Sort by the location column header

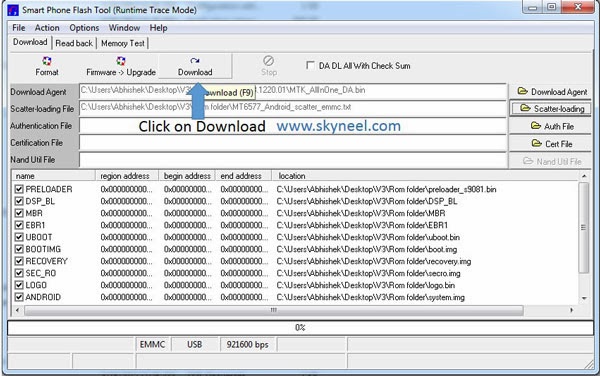coord(292,176)
